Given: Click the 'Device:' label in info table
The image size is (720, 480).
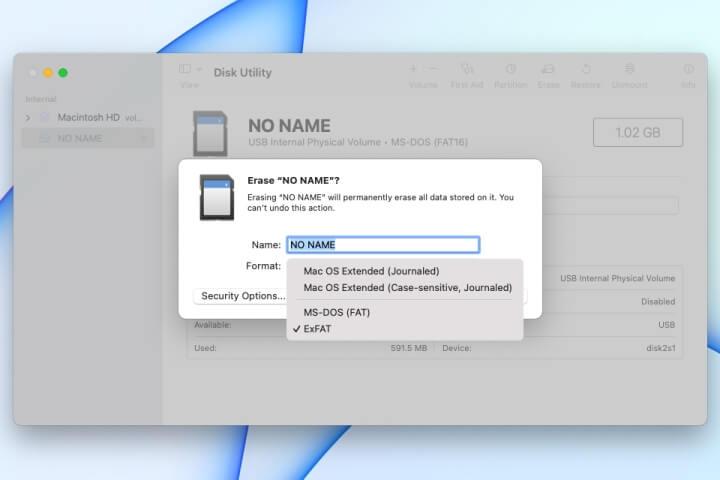Looking at the screenshot, I should pos(457,348).
